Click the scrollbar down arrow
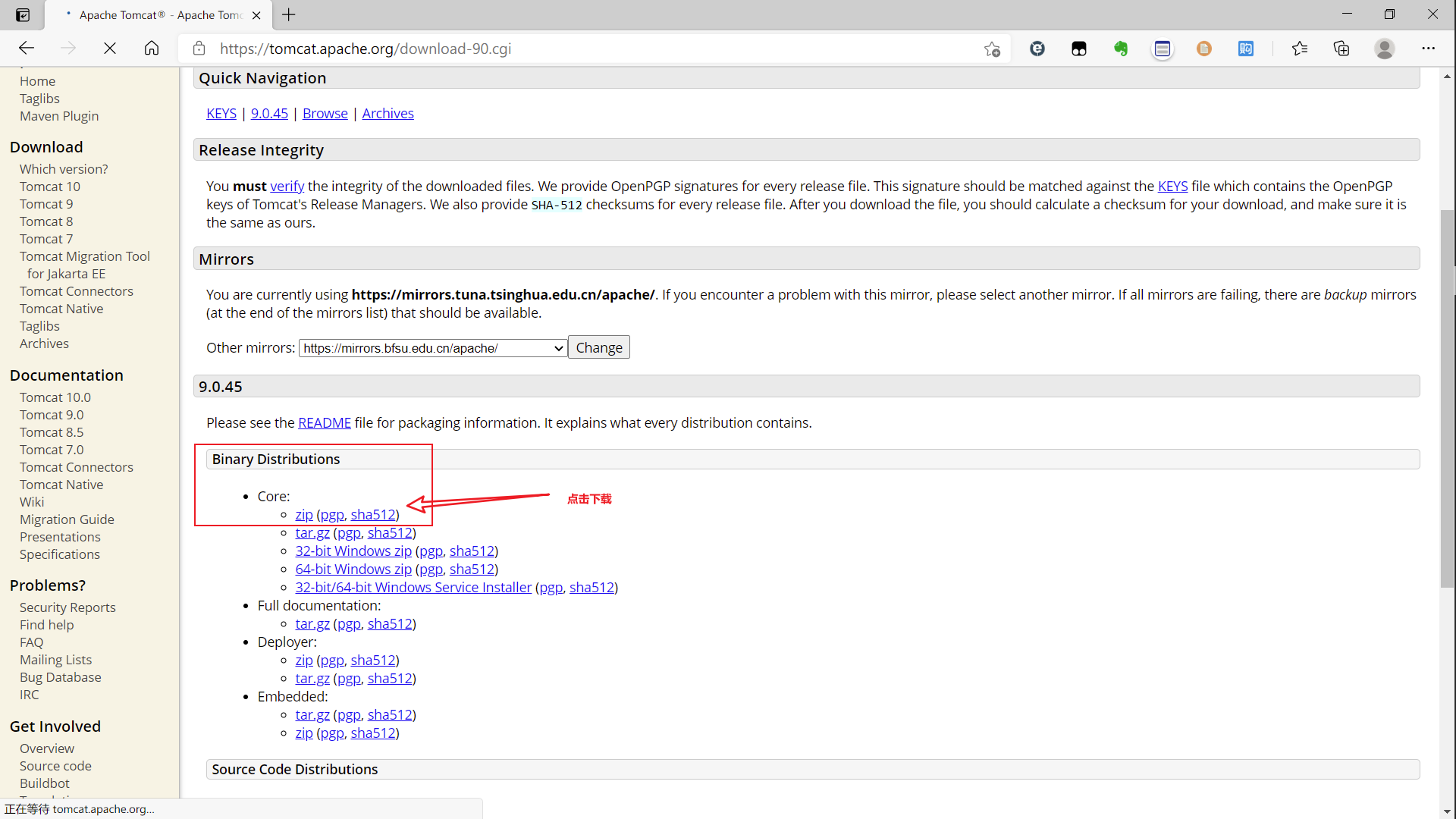This screenshot has width=1456, height=819. pyautogui.click(x=1448, y=811)
